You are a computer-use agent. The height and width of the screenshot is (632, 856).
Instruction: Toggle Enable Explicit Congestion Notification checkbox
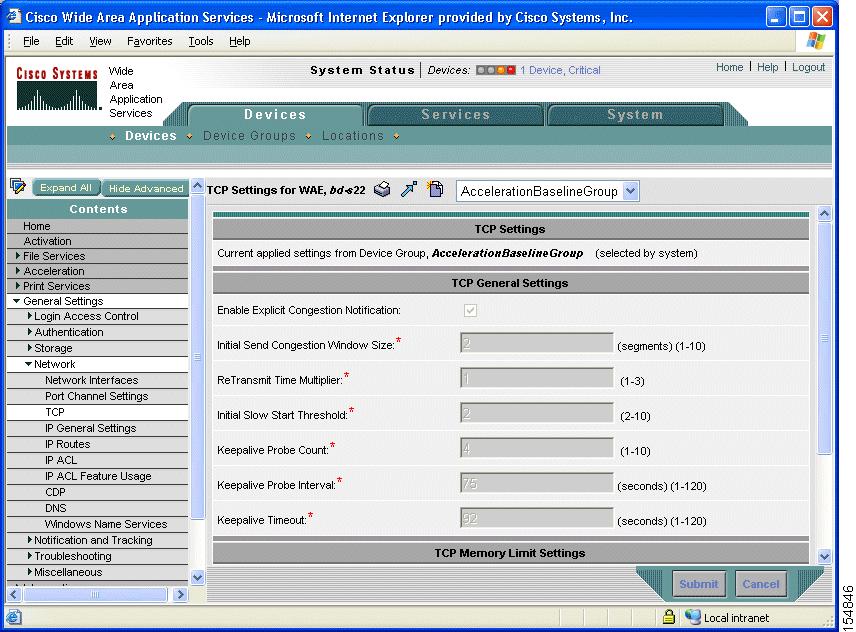(470, 311)
